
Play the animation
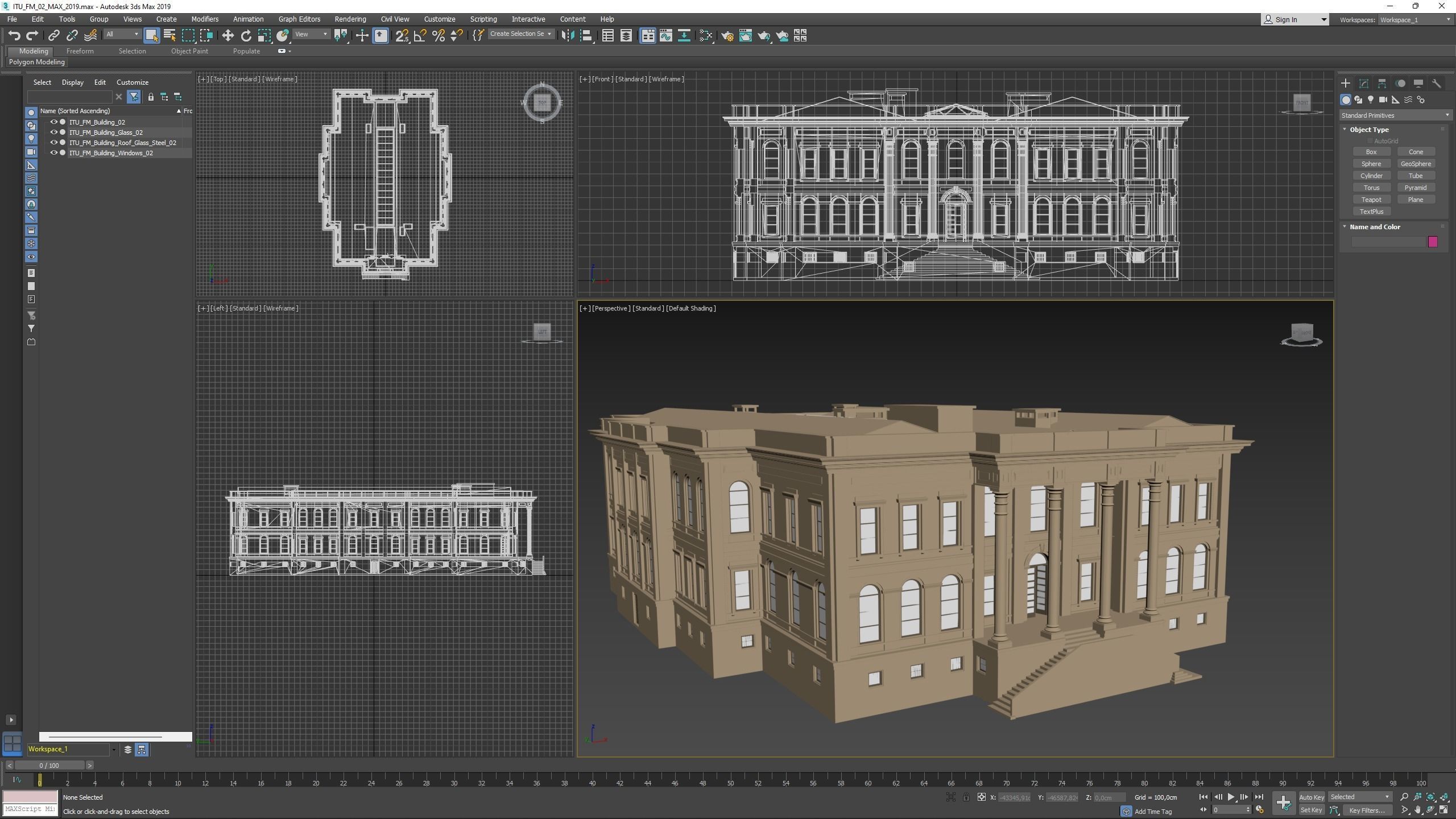click(1231, 797)
